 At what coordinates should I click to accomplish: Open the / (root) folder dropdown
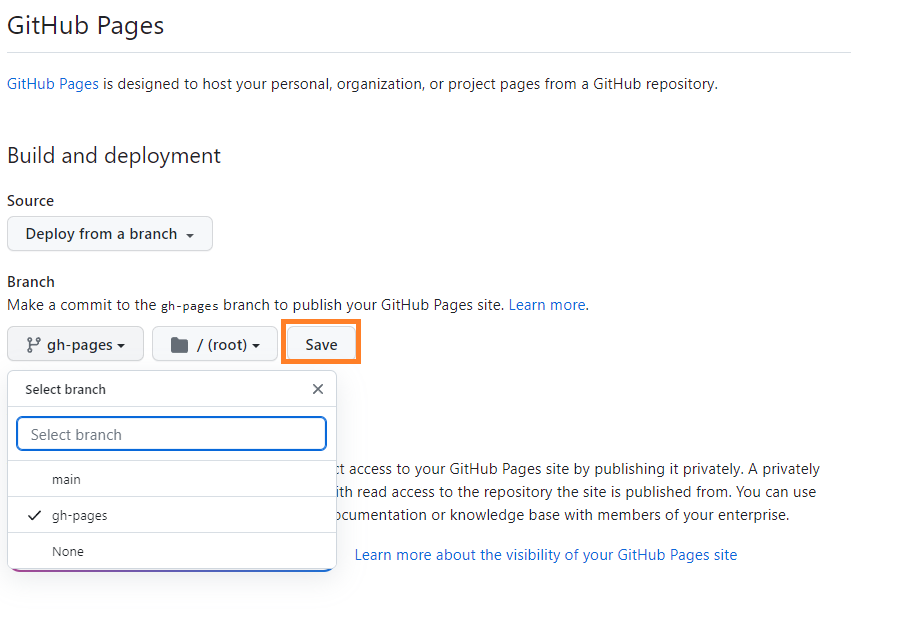215,345
